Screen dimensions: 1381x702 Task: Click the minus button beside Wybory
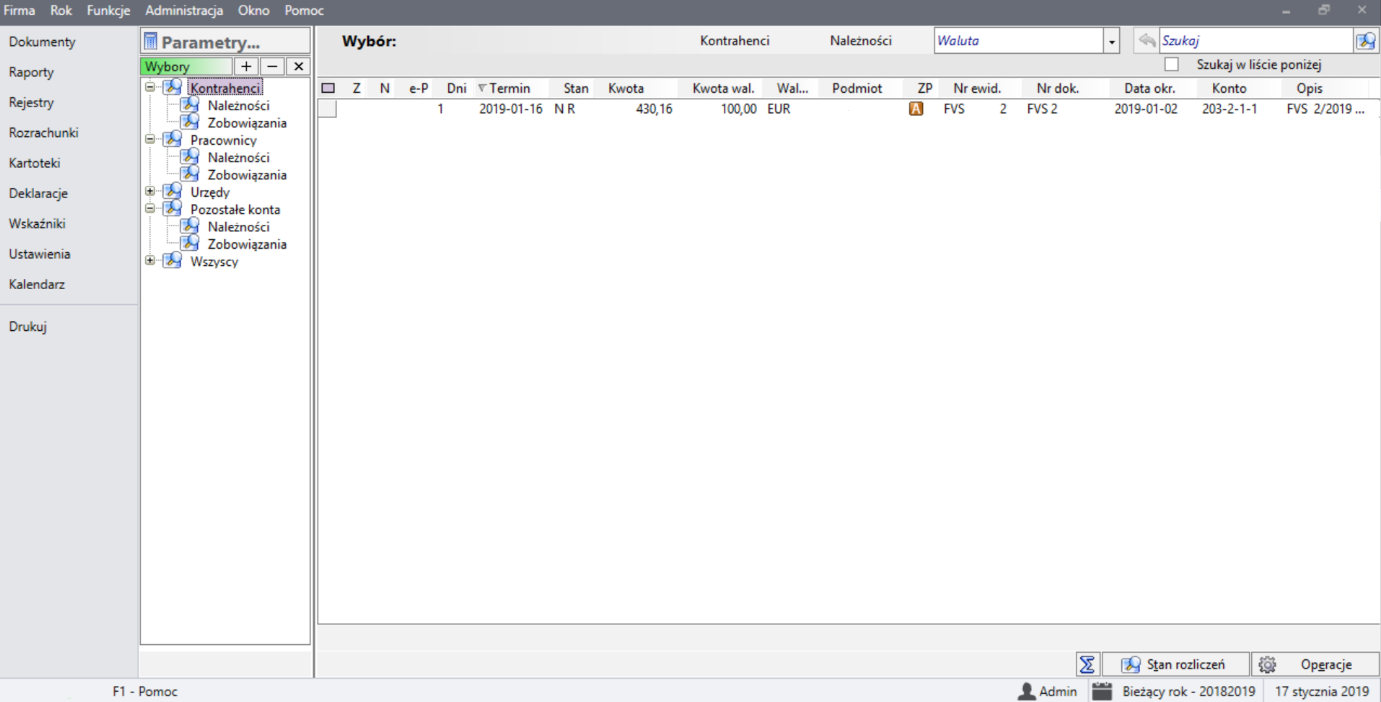(x=272, y=66)
